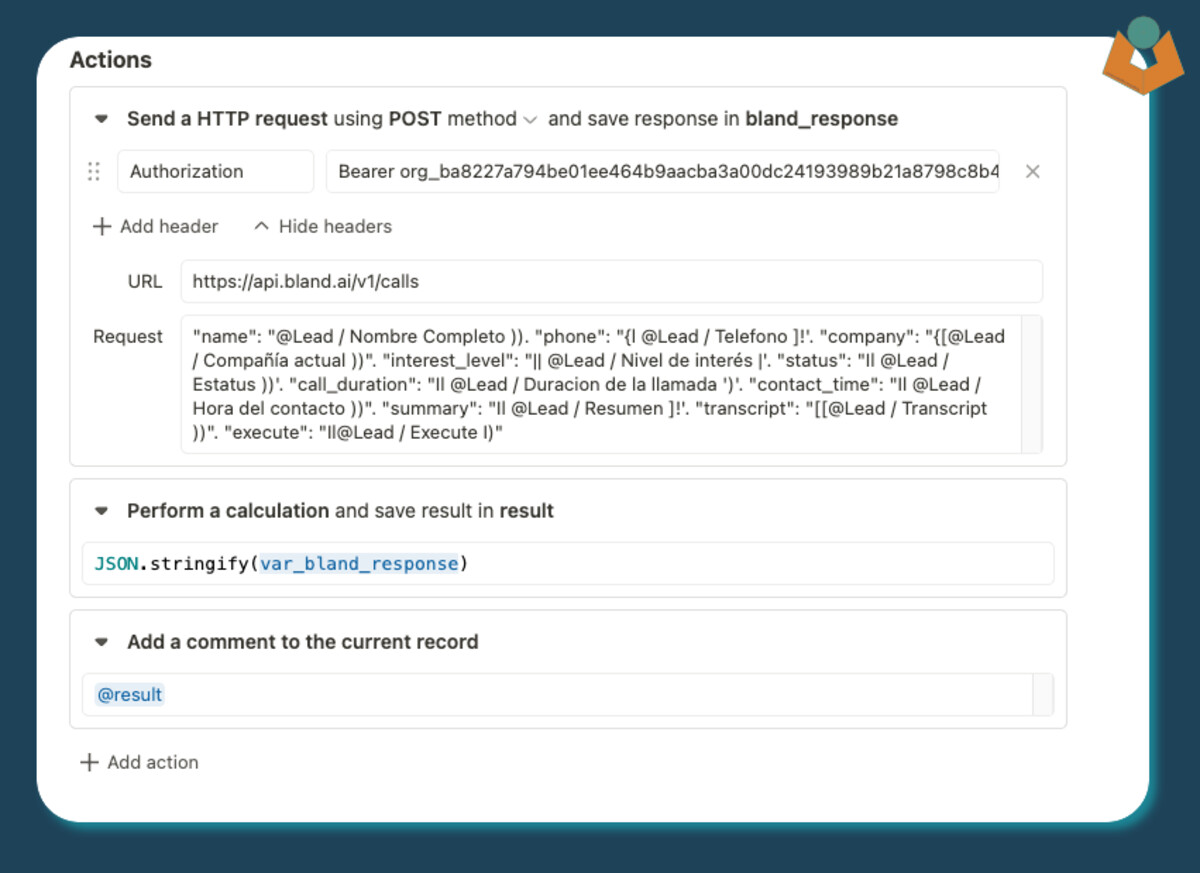Click the Add header link

coord(168,227)
